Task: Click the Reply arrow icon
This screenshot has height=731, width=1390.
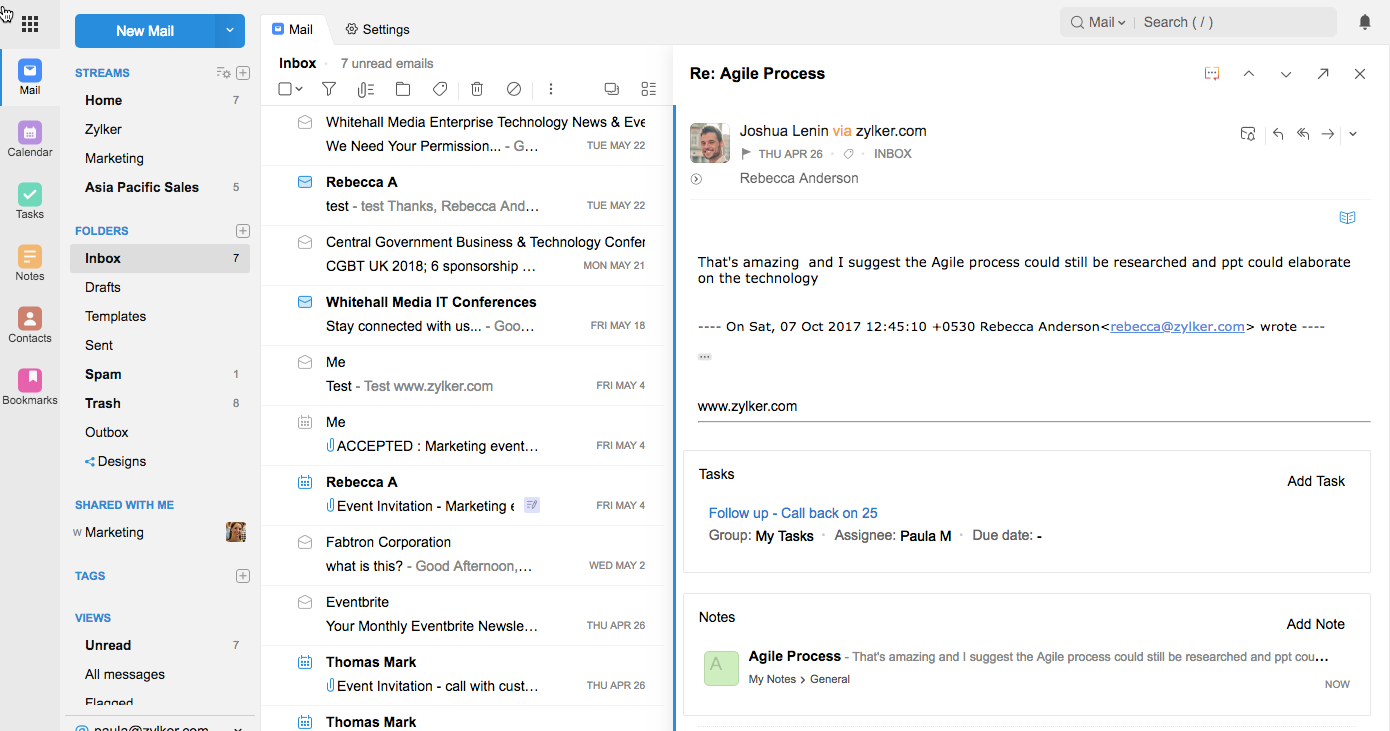Action: coord(1278,134)
